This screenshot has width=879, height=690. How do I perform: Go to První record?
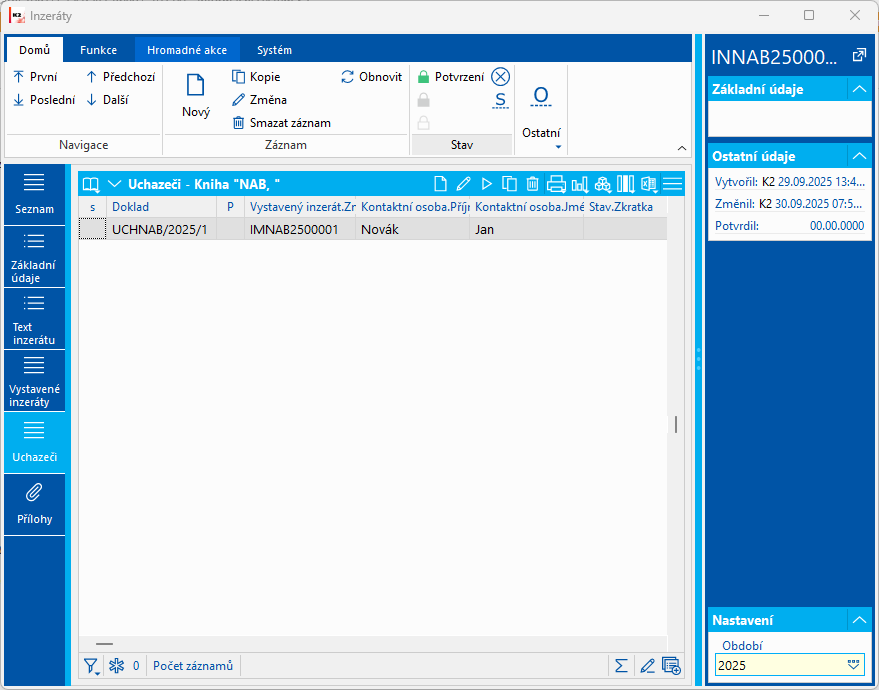tap(35, 77)
